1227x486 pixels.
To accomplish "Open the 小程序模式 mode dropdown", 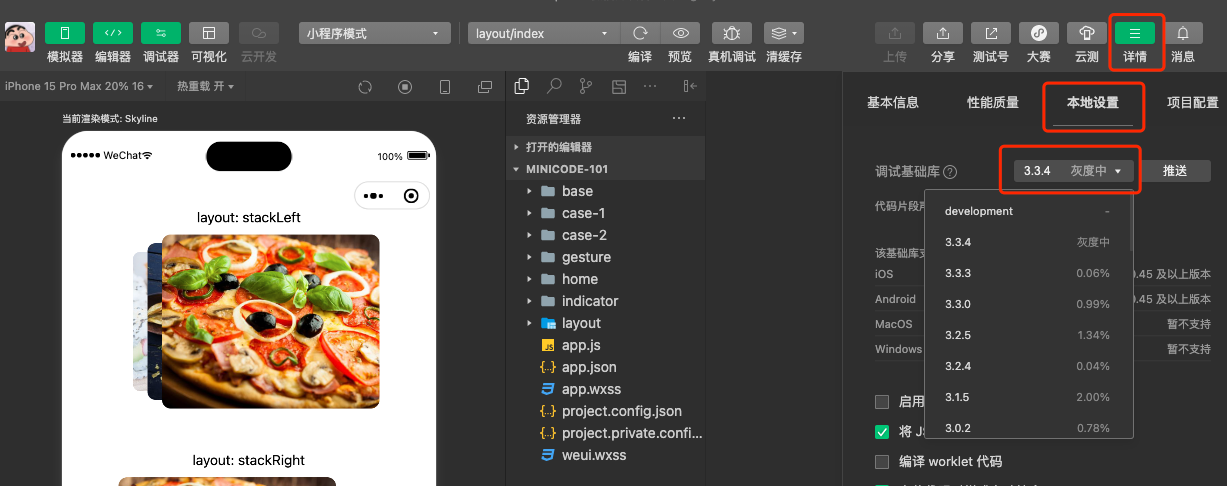I will coord(374,33).
